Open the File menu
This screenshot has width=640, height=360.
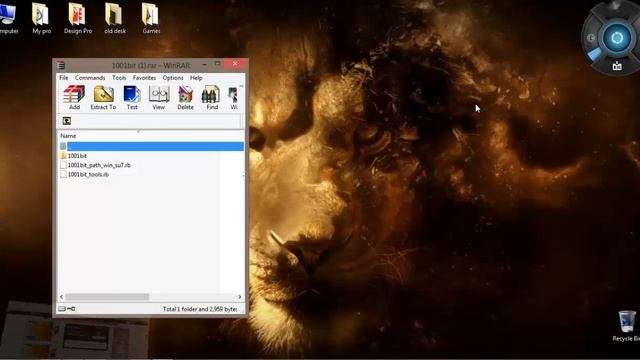[x=64, y=78]
